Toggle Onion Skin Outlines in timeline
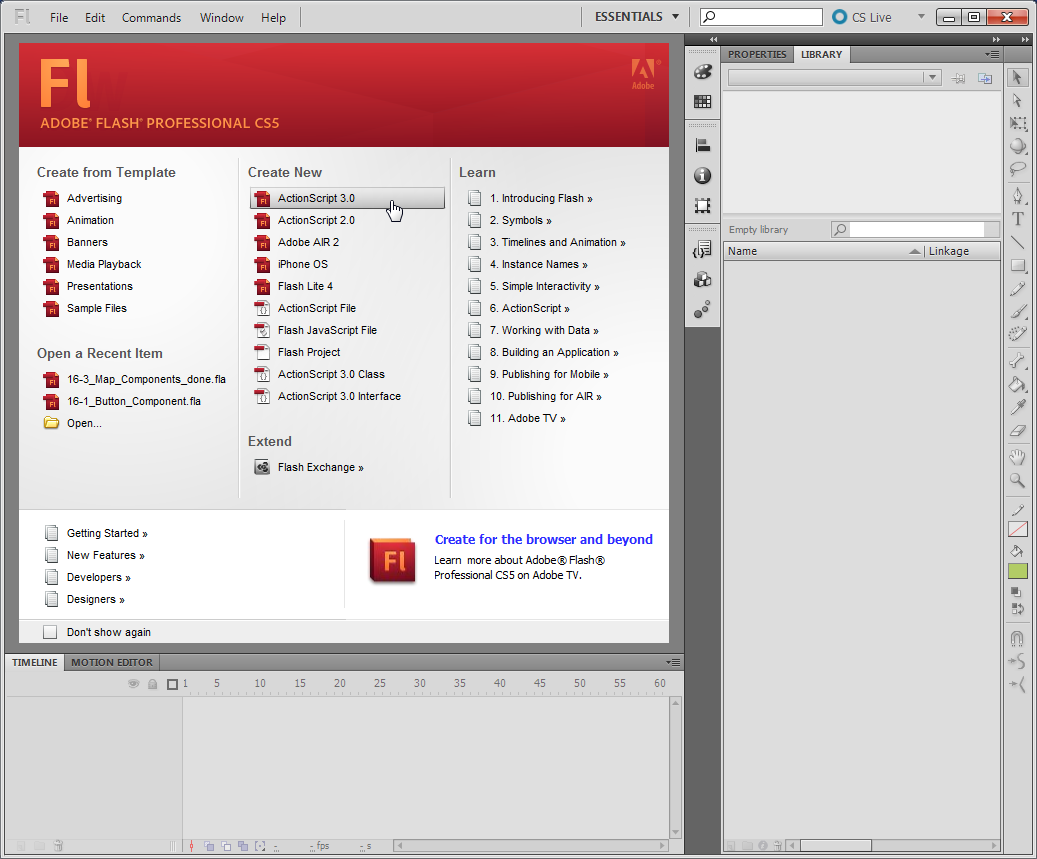 [226, 846]
